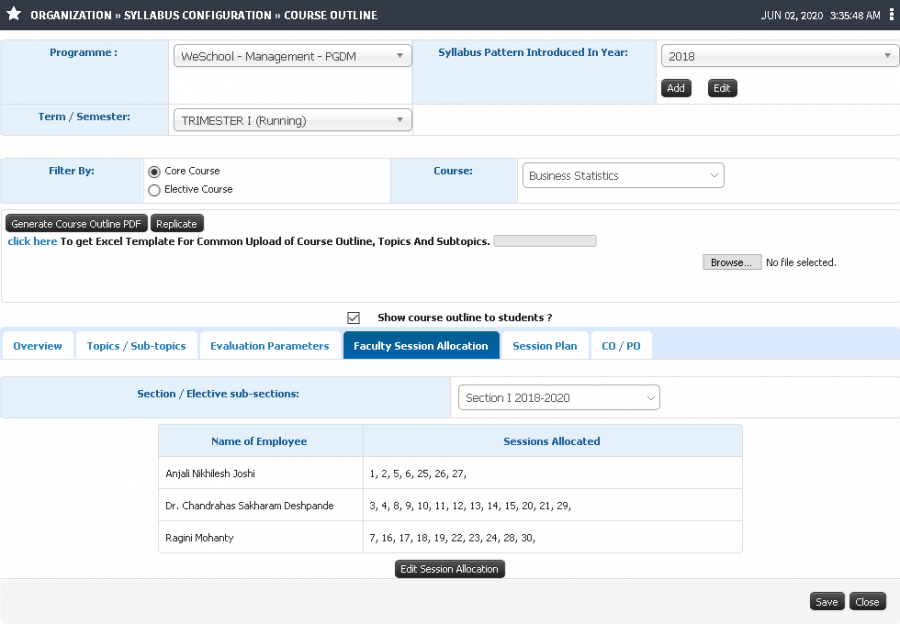Open the Term / Semester dropdown
Screen dimensions: 900x624
pyautogui.click(x=293, y=121)
